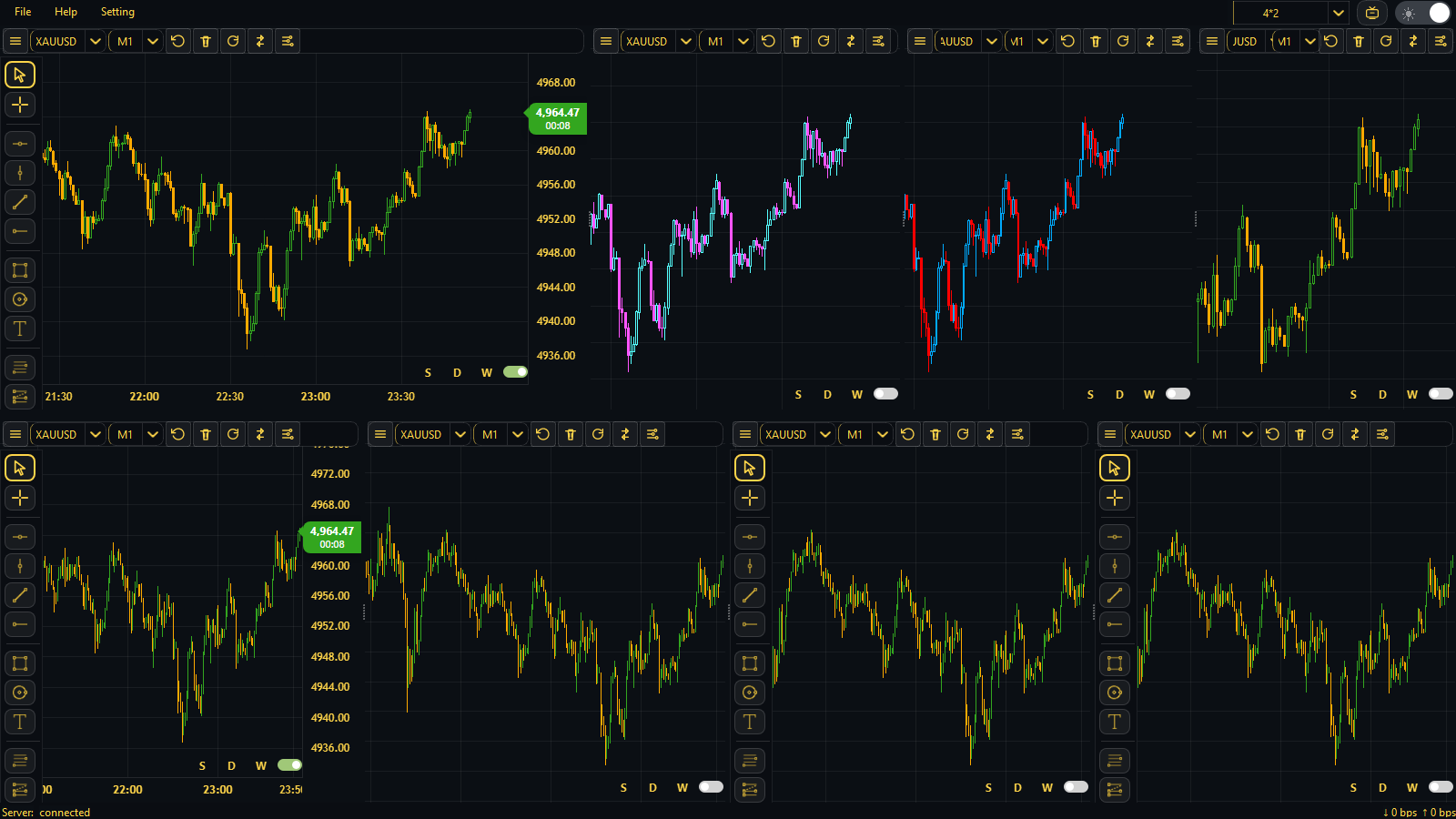Open hamburger menu of second top chart
Viewport: 1456px width, 819px height.
click(x=606, y=41)
